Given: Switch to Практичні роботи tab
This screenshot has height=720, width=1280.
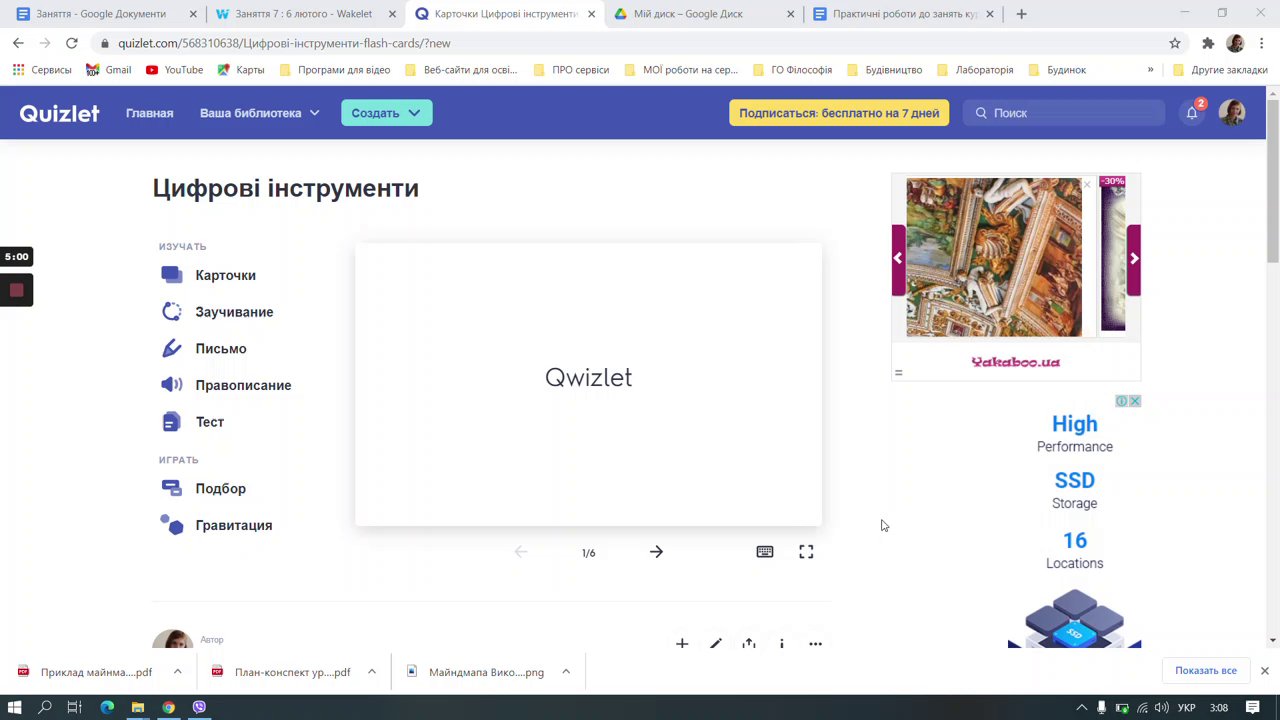Looking at the screenshot, I should coord(904,14).
